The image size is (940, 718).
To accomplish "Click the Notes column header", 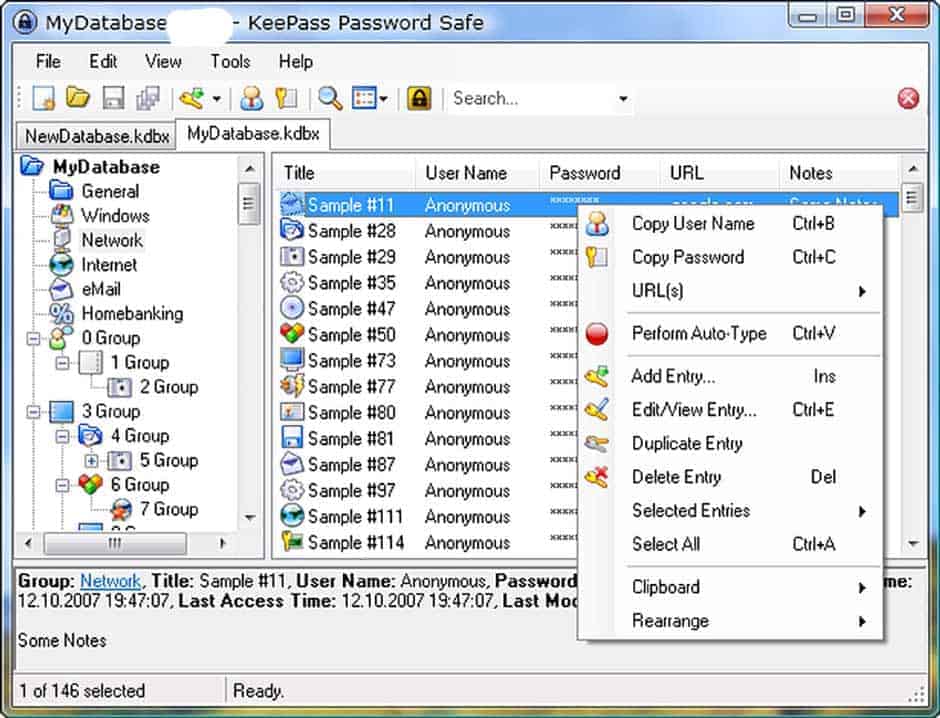I will [839, 173].
